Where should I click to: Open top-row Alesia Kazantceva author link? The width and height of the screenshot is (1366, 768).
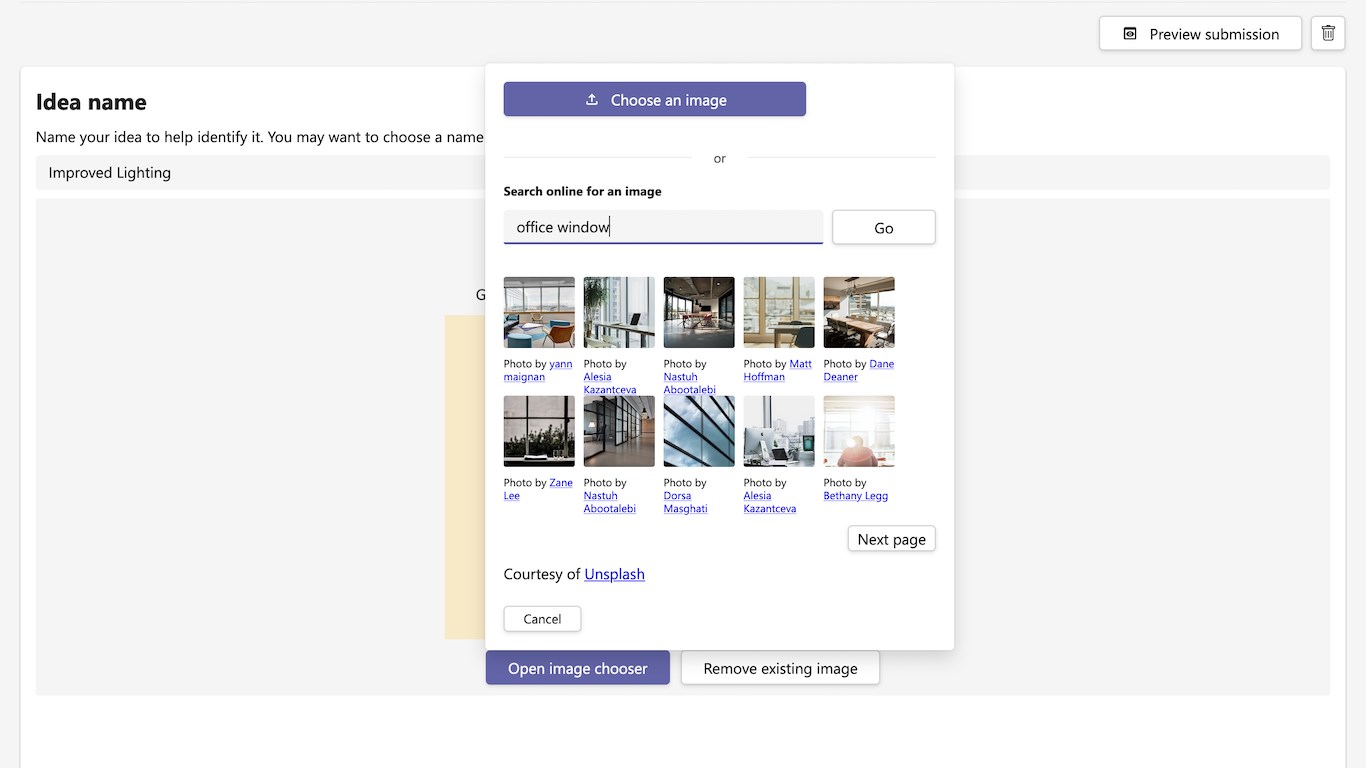coord(610,384)
